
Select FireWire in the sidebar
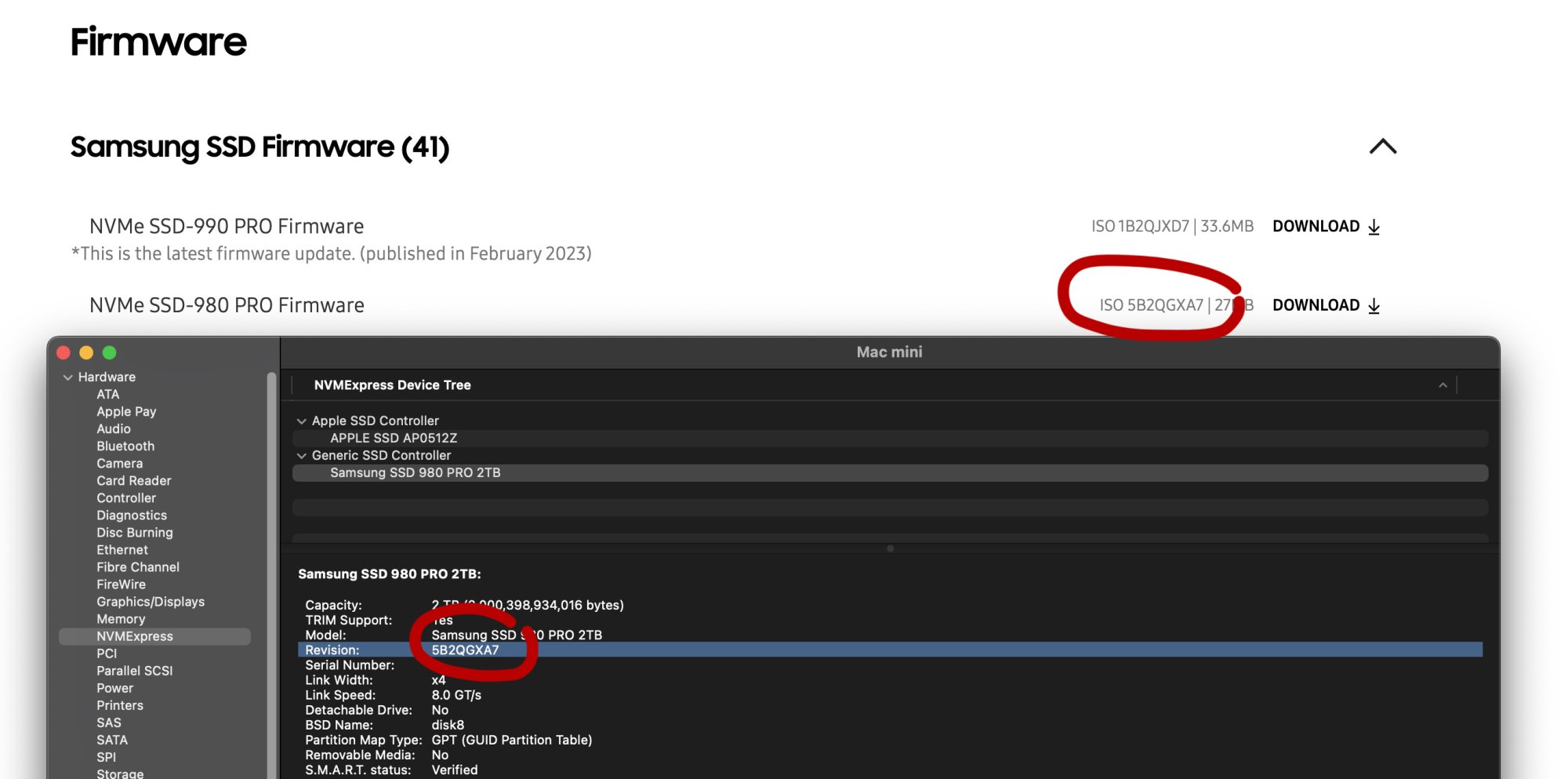121,584
